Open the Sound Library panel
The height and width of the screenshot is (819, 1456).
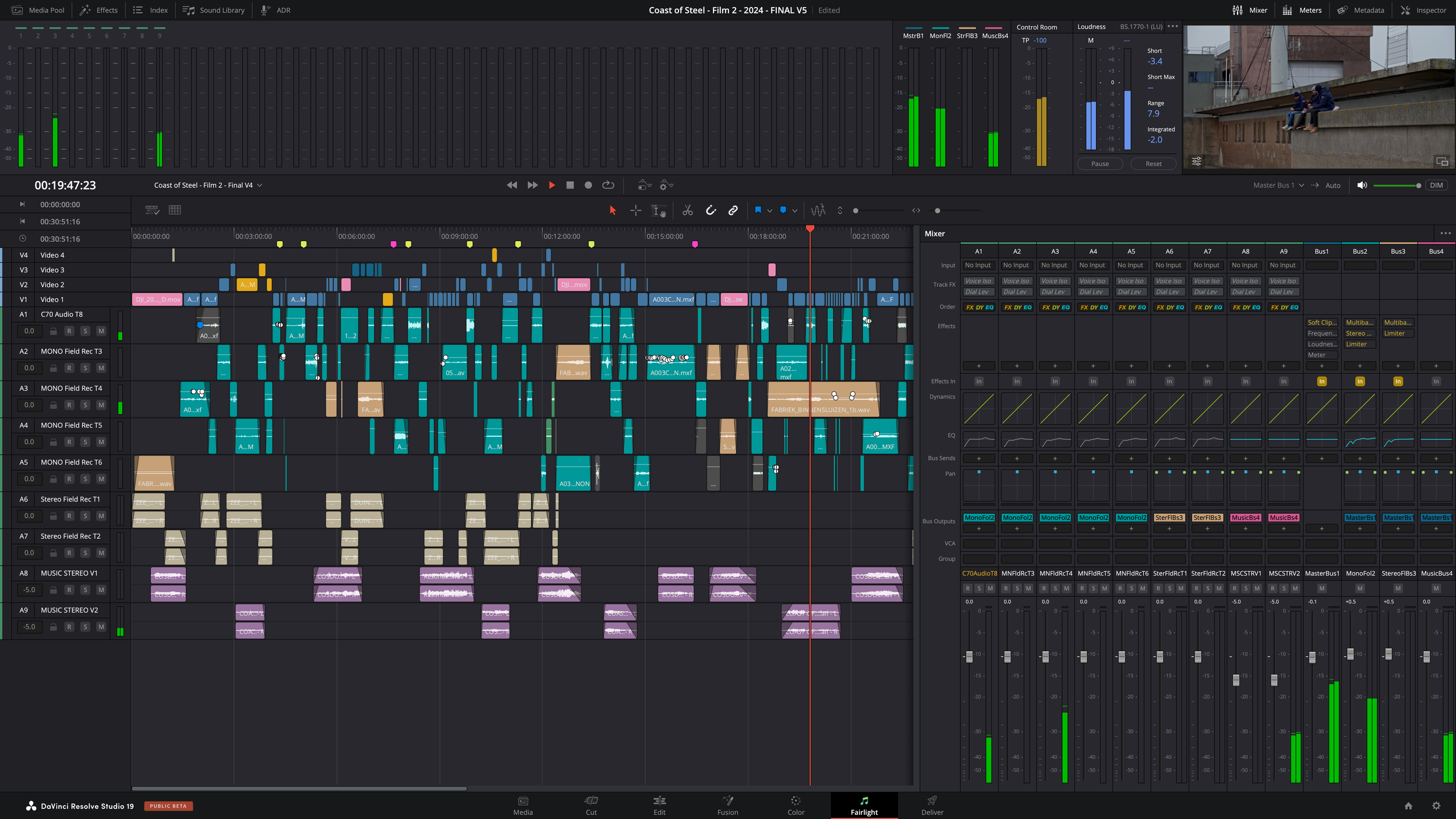pos(214,10)
